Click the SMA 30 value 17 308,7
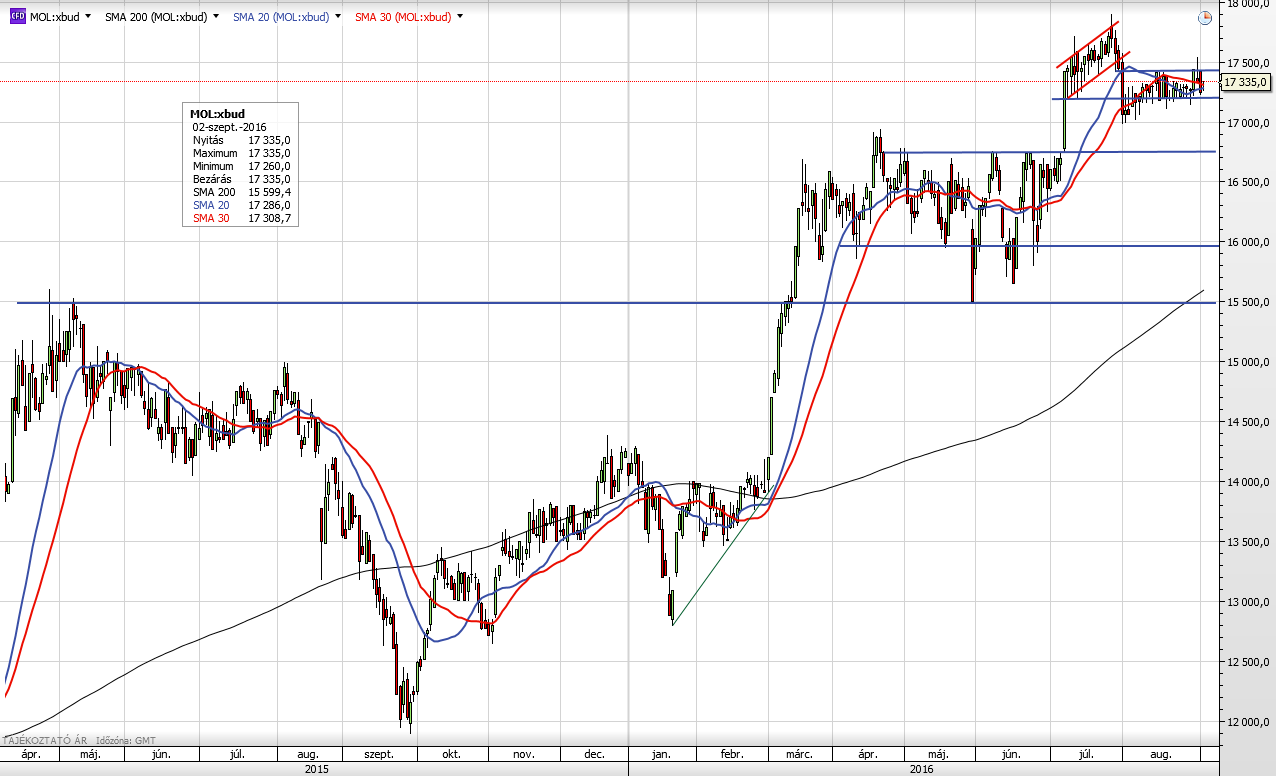 click(269, 218)
